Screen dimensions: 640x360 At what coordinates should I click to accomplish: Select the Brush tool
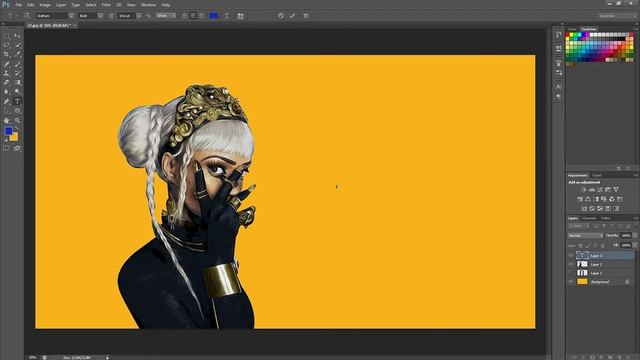pos(17,64)
